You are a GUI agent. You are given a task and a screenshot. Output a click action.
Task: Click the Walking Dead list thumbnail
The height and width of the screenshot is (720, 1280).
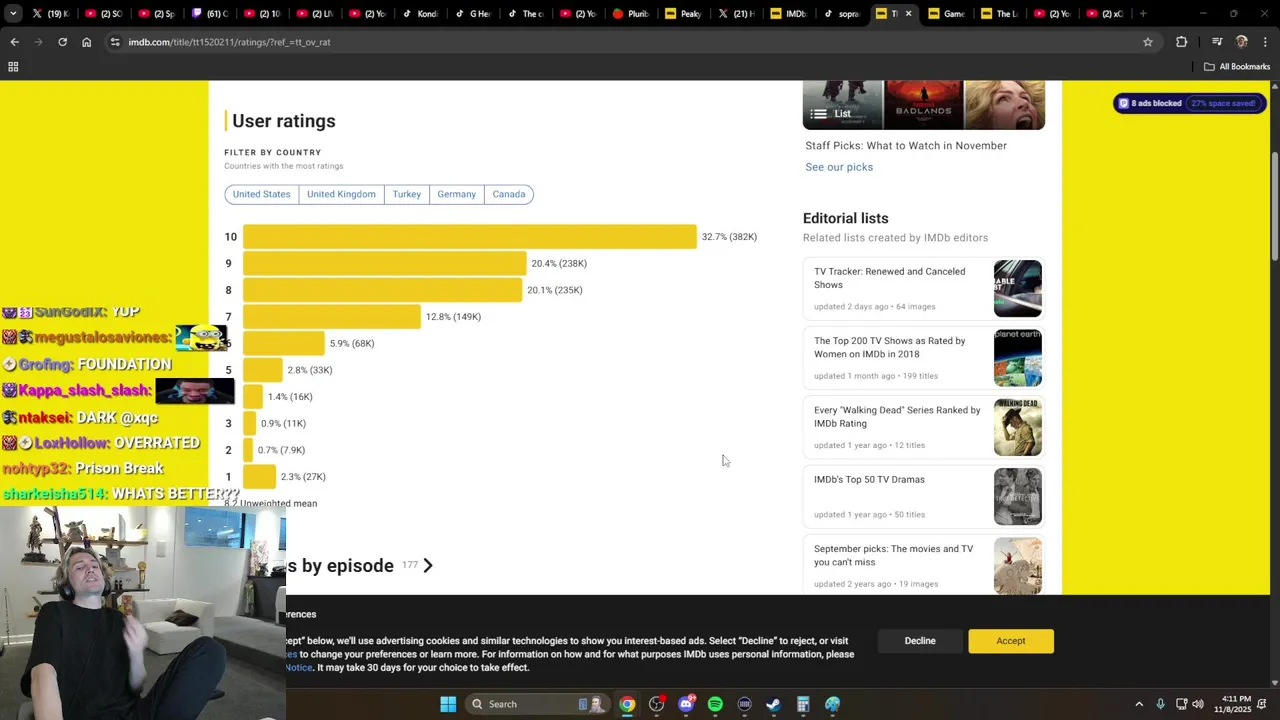click(x=1018, y=427)
